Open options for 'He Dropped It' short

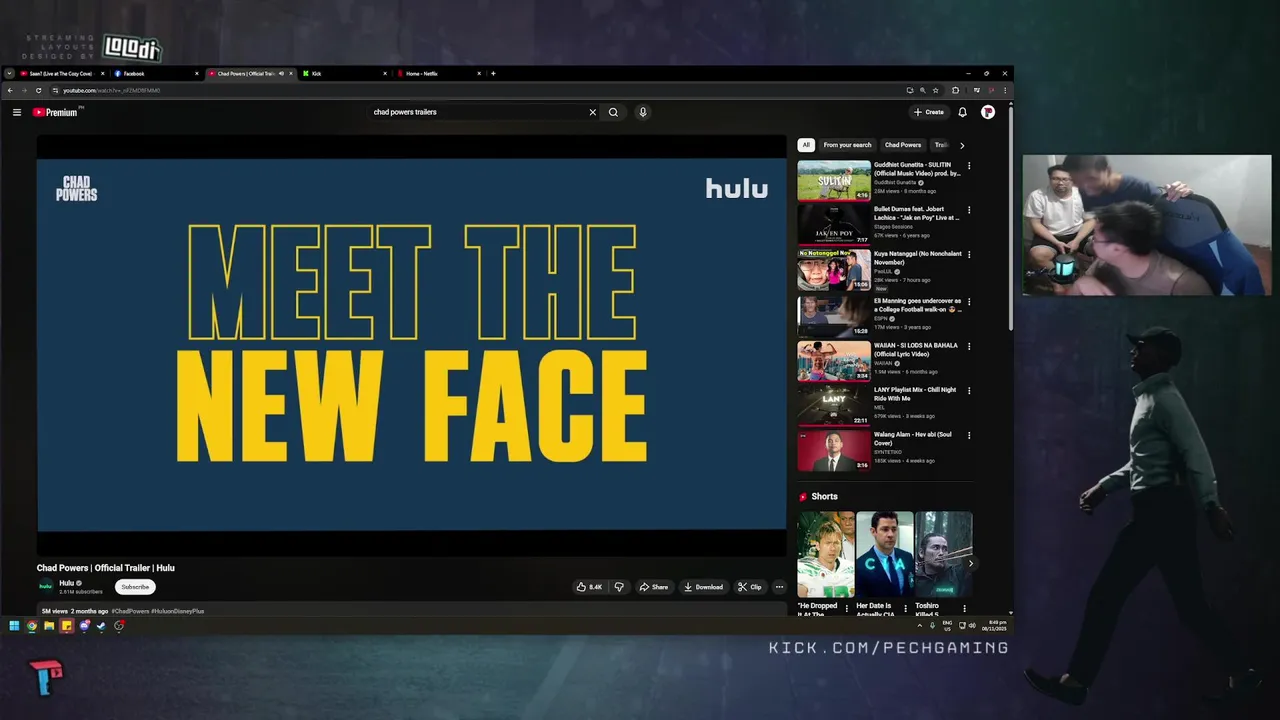pos(847,608)
